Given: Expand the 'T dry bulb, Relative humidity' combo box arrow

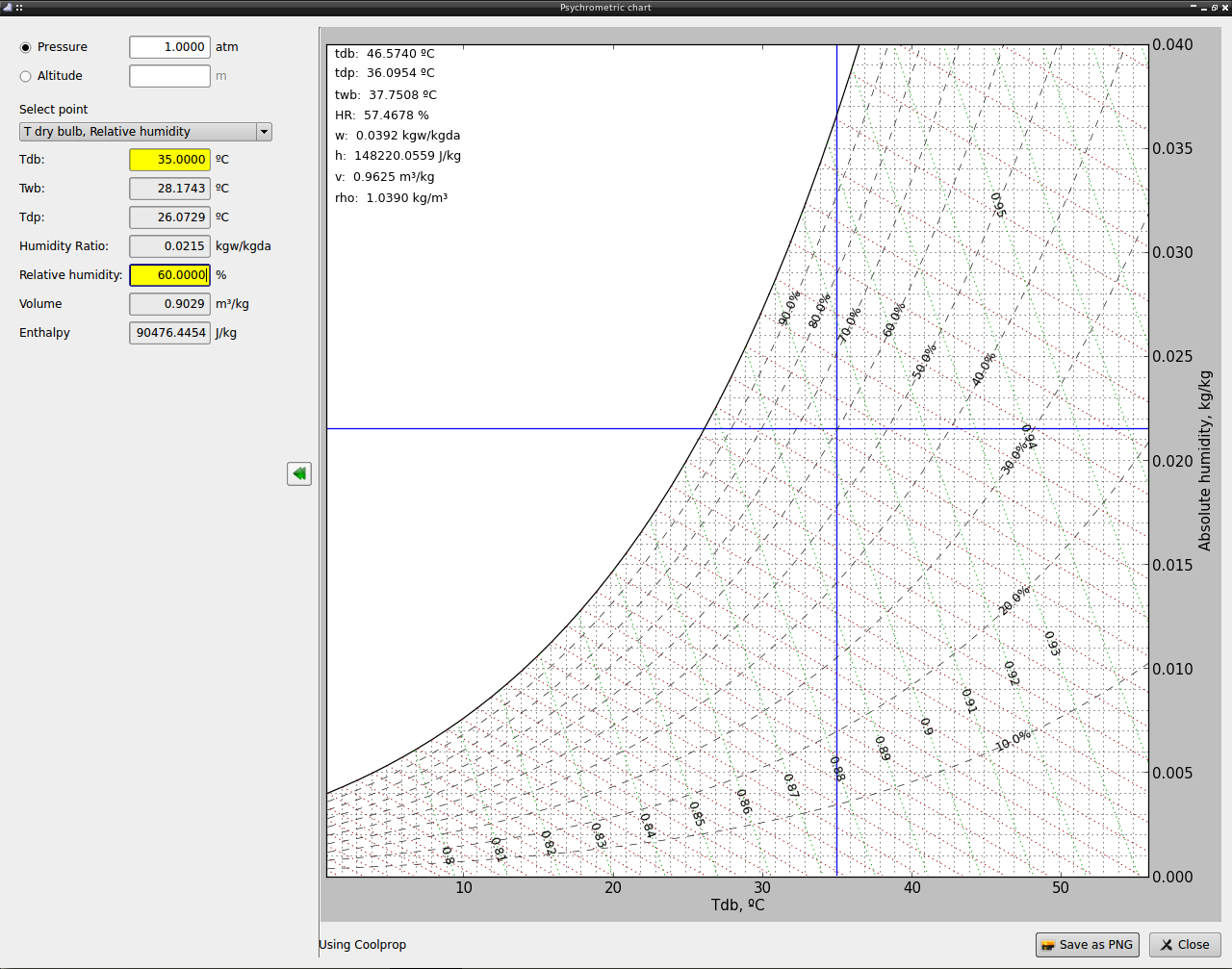Looking at the screenshot, I should click(x=263, y=132).
